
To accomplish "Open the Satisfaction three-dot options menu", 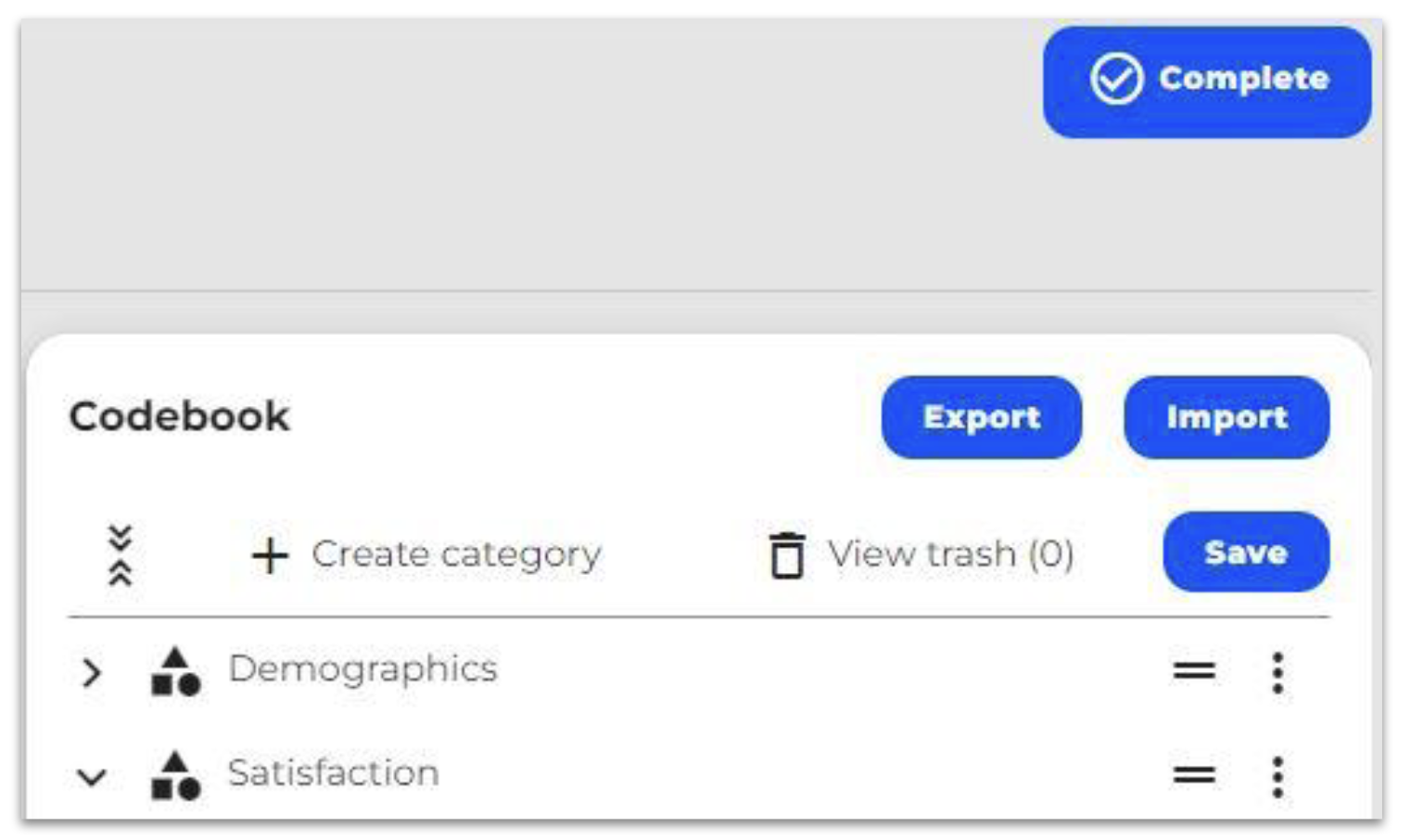I will pos(1278,776).
